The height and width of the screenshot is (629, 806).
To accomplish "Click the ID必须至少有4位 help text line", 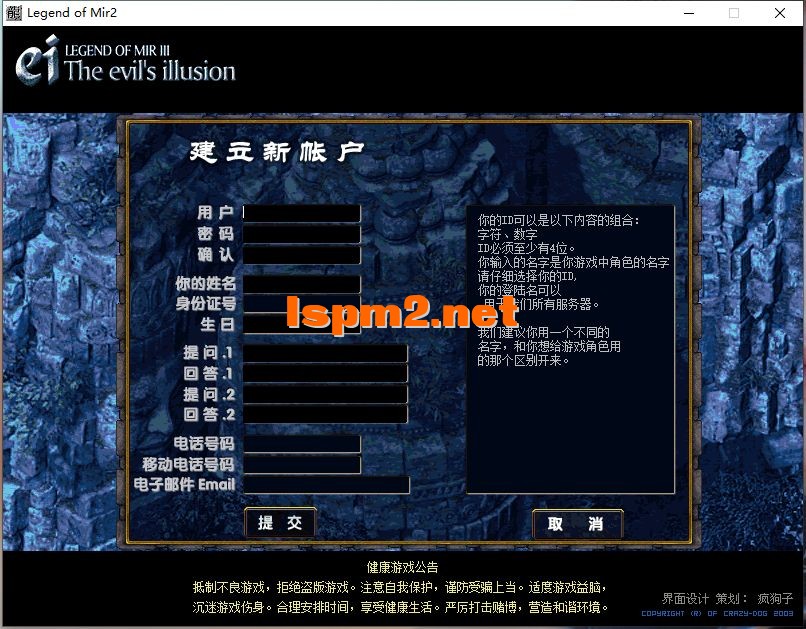I will [x=526, y=249].
